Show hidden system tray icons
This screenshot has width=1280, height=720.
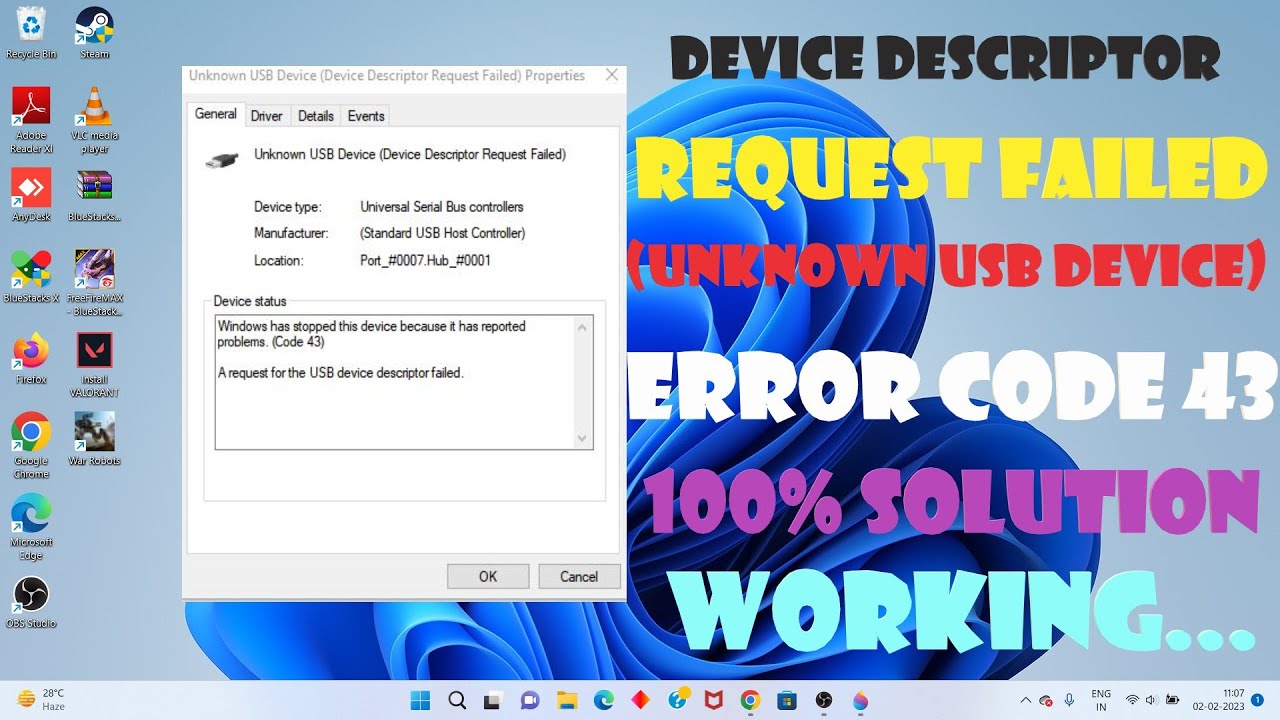pos(1025,700)
